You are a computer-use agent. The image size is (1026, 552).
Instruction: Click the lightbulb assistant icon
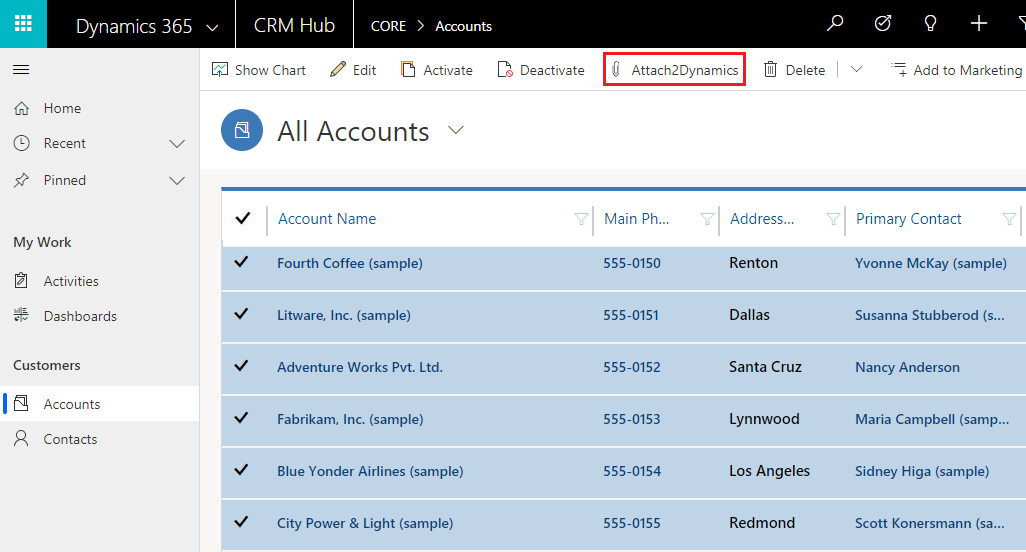(x=930, y=24)
